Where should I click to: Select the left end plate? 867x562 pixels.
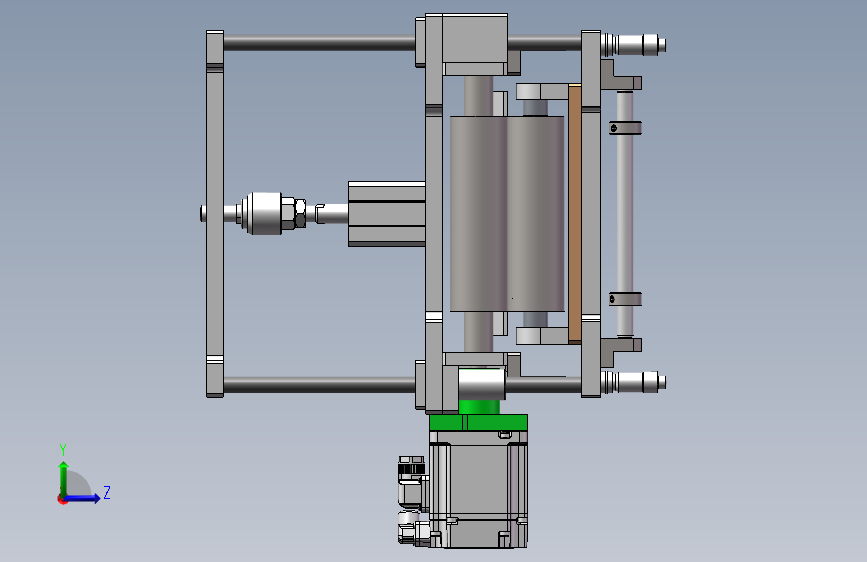click(215, 214)
